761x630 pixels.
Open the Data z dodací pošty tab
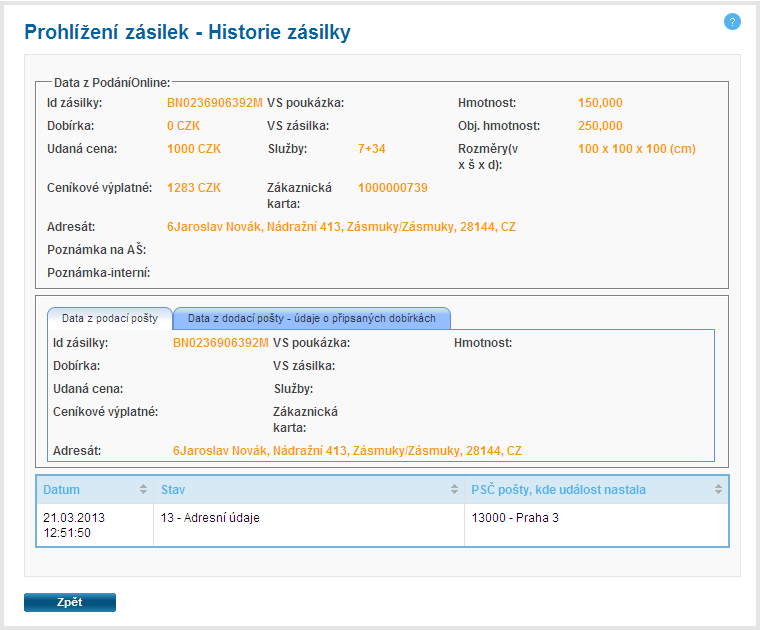pyautogui.click(x=312, y=318)
